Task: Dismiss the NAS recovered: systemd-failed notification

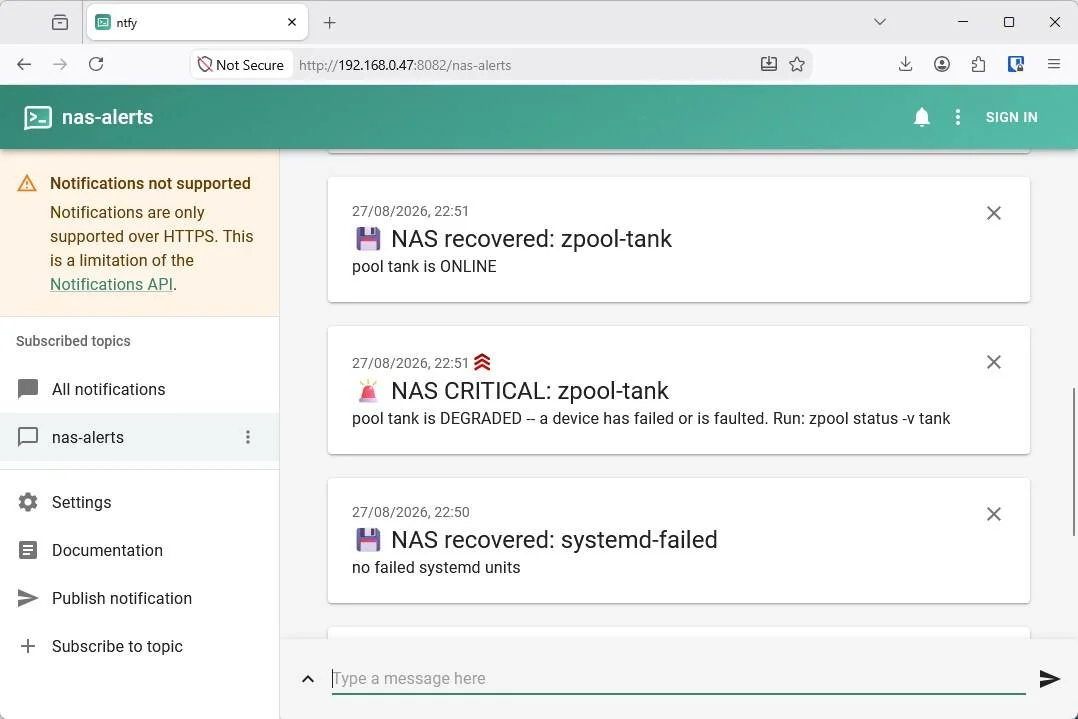Action: click(x=993, y=514)
